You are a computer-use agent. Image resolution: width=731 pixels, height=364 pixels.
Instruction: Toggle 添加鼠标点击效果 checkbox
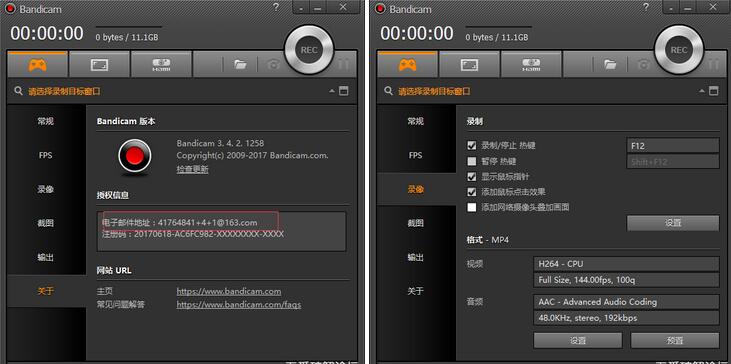(472, 192)
